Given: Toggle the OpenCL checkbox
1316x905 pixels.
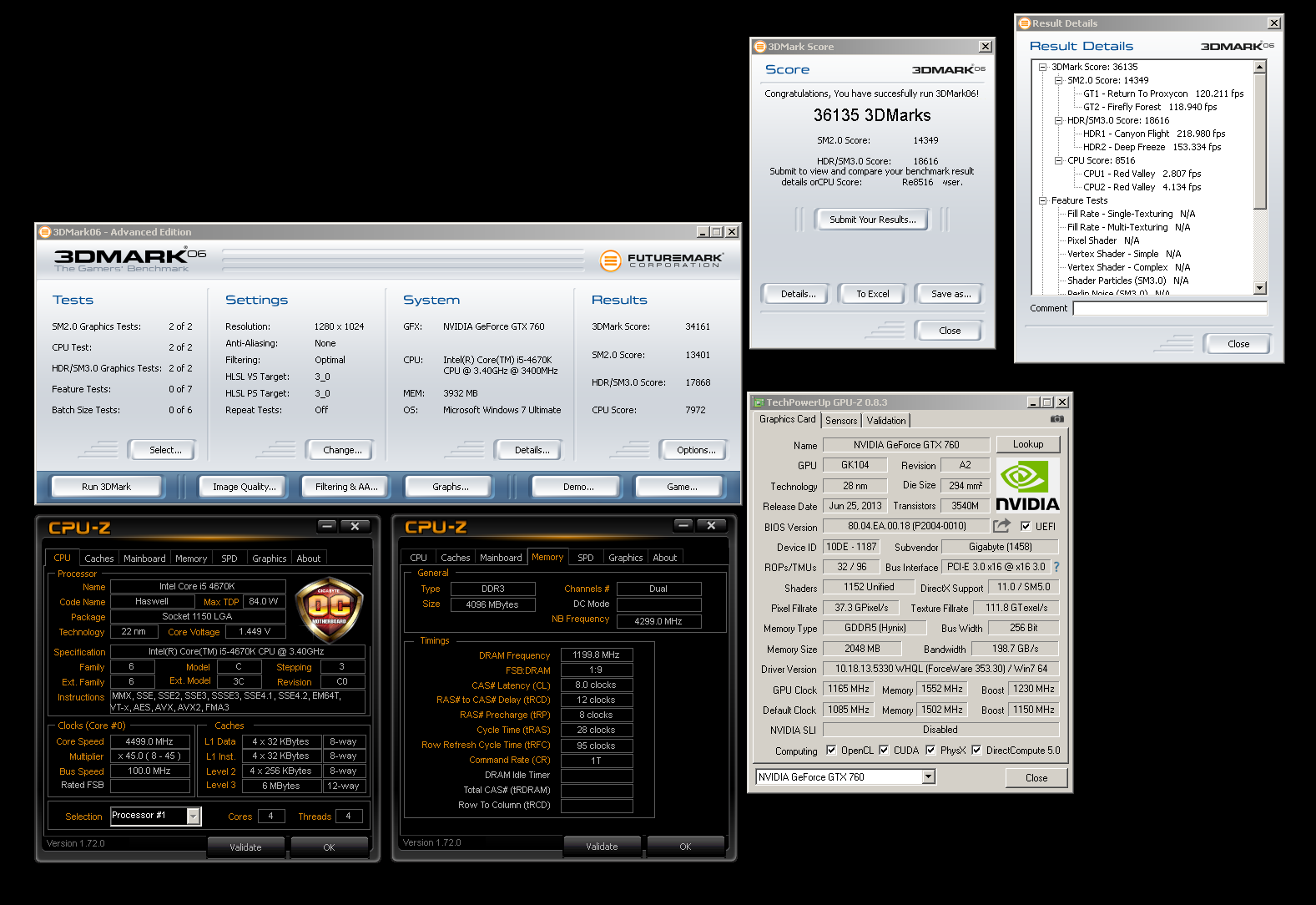Looking at the screenshot, I should click(x=831, y=750).
